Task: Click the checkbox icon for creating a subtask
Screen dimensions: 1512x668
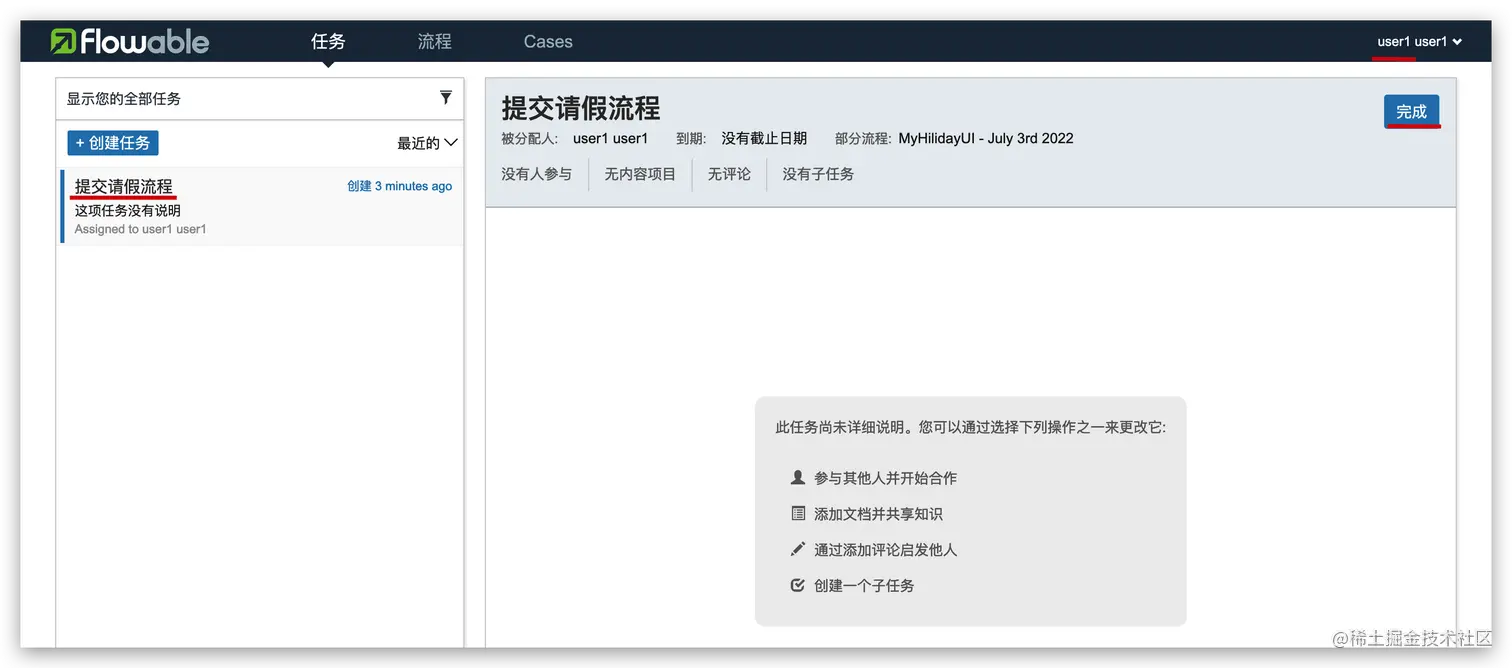Action: (797, 585)
